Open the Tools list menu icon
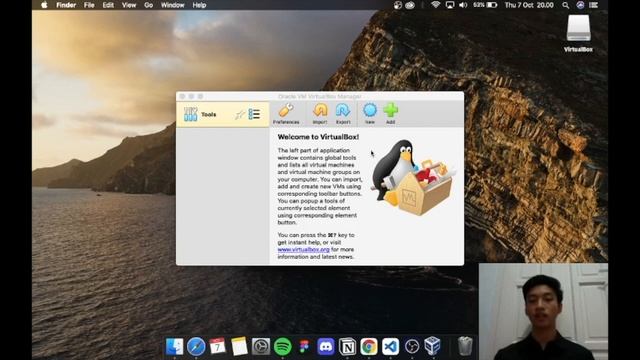 click(254, 114)
